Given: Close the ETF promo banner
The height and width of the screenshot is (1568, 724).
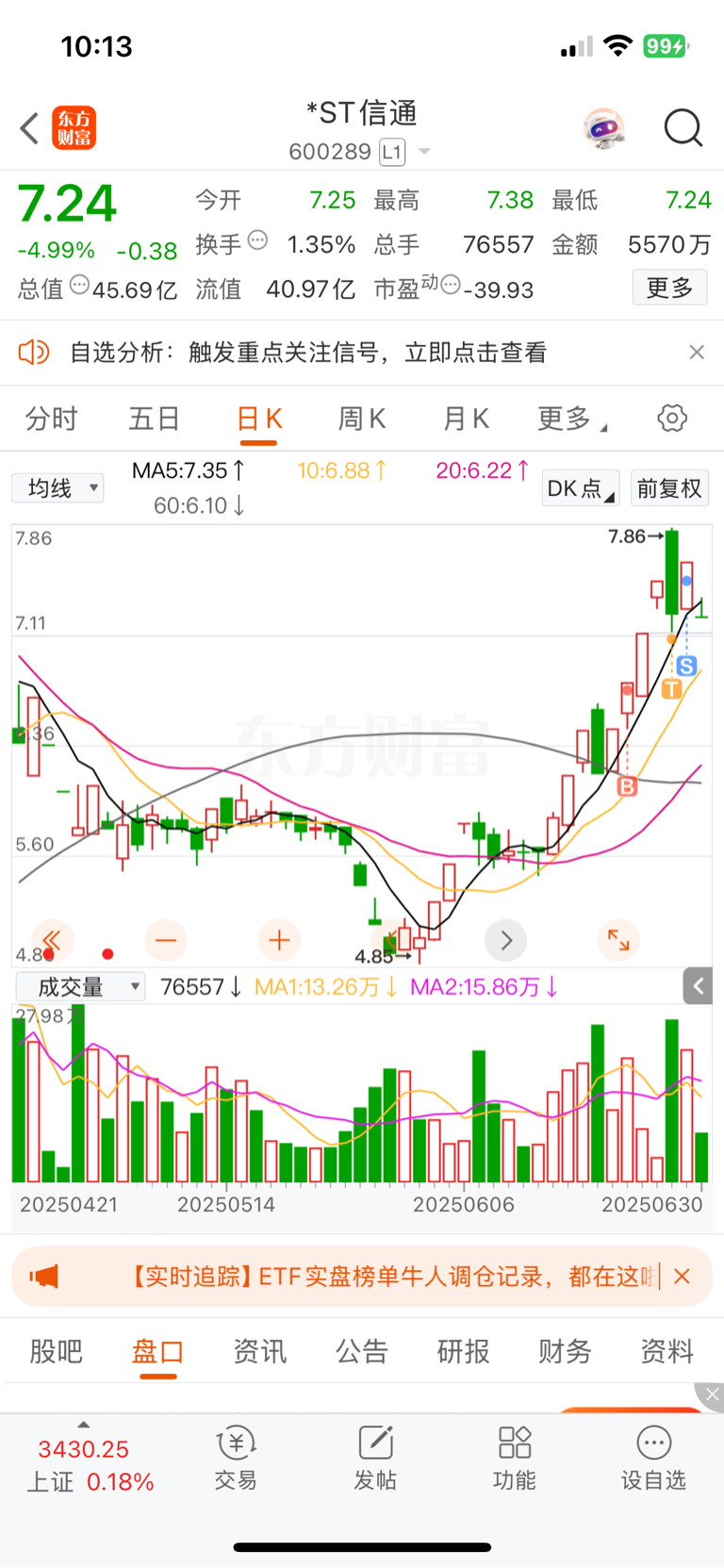Looking at the screenshot, I should [683, 1277].
